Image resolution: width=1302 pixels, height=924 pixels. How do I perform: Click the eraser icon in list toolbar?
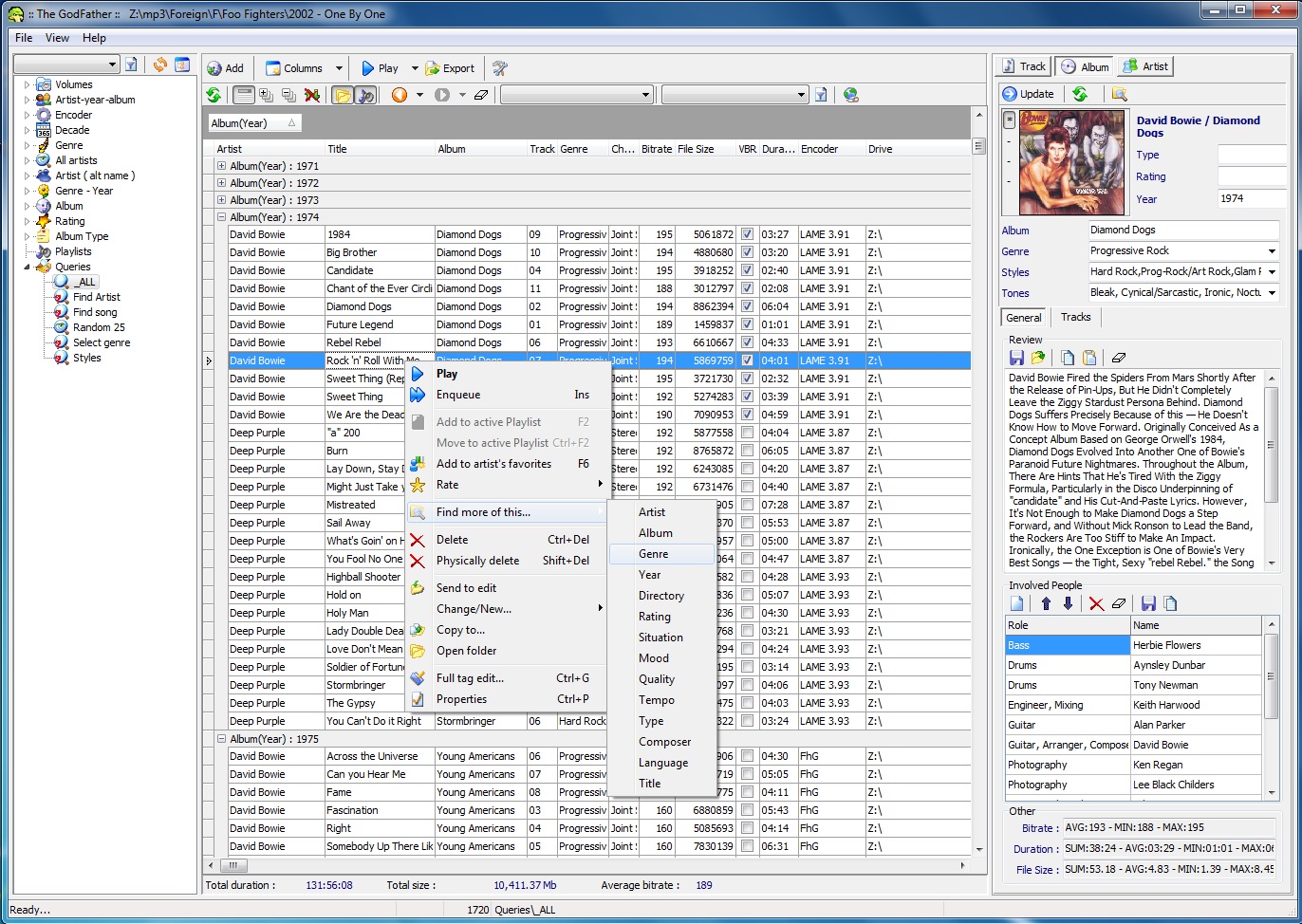point(480,95)
